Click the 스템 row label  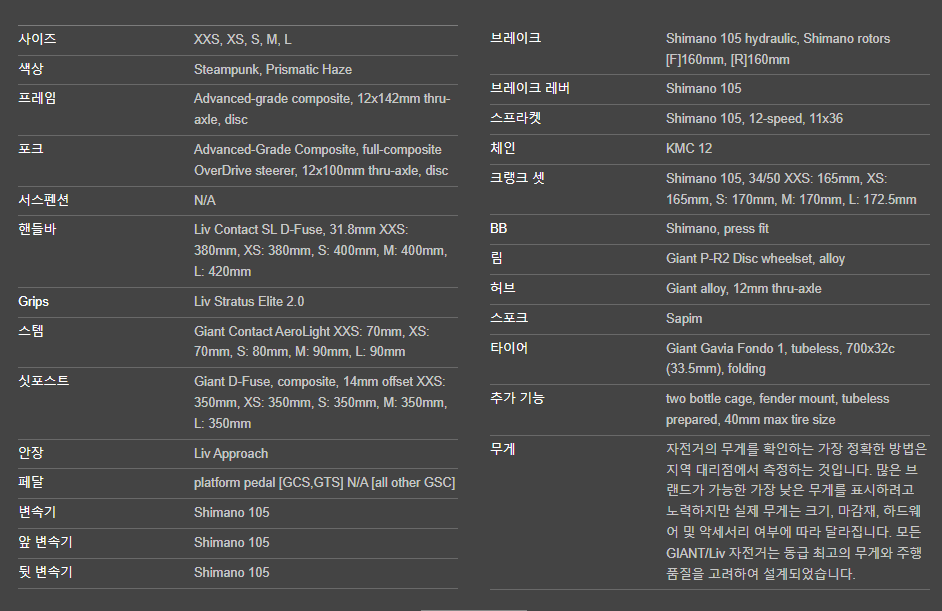click(x=31, y=331)
